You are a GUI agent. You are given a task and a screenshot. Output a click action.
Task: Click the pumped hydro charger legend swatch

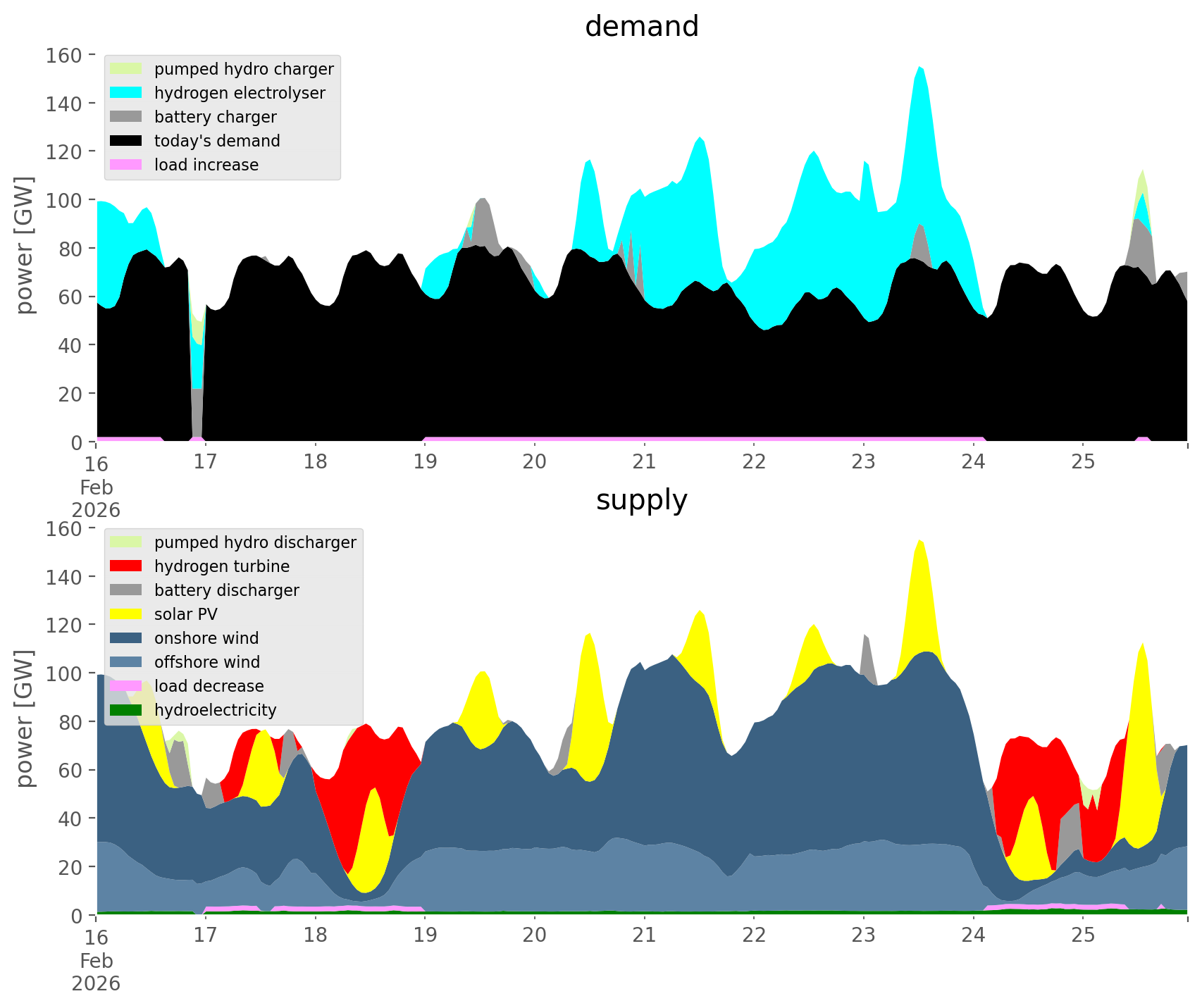tap(126, 69)
